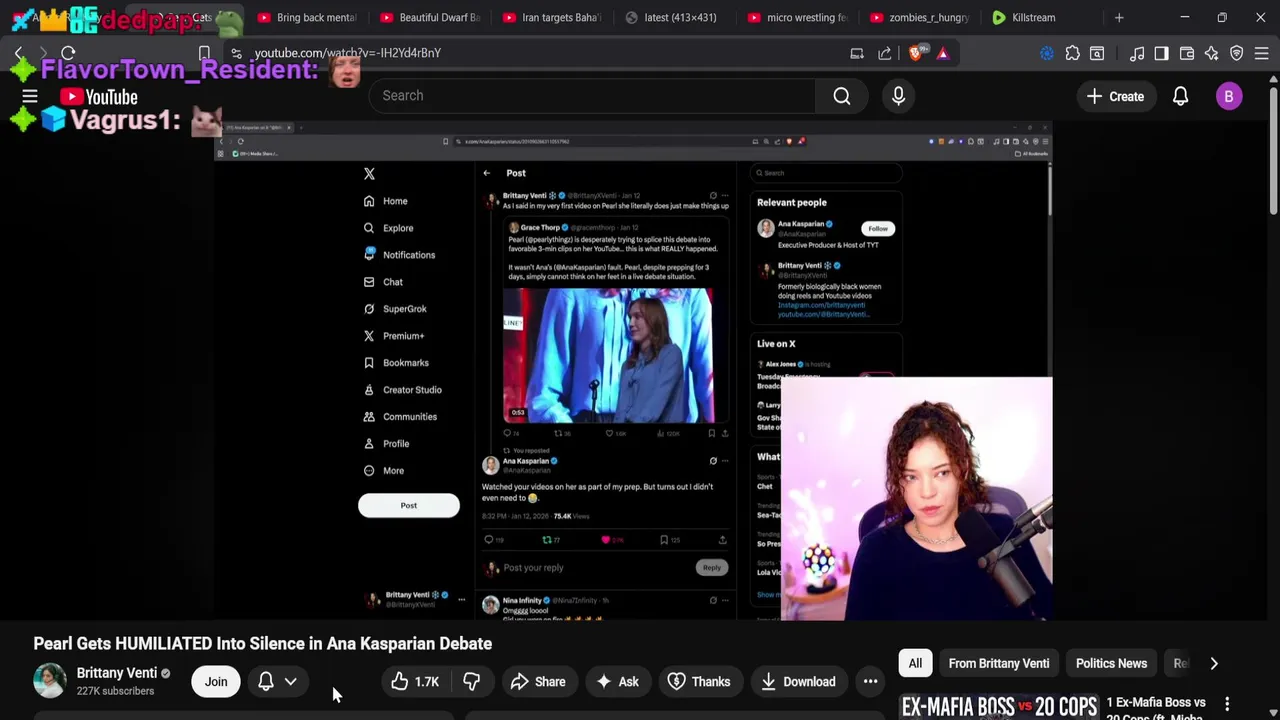Click the white Post button in the video

409,505
